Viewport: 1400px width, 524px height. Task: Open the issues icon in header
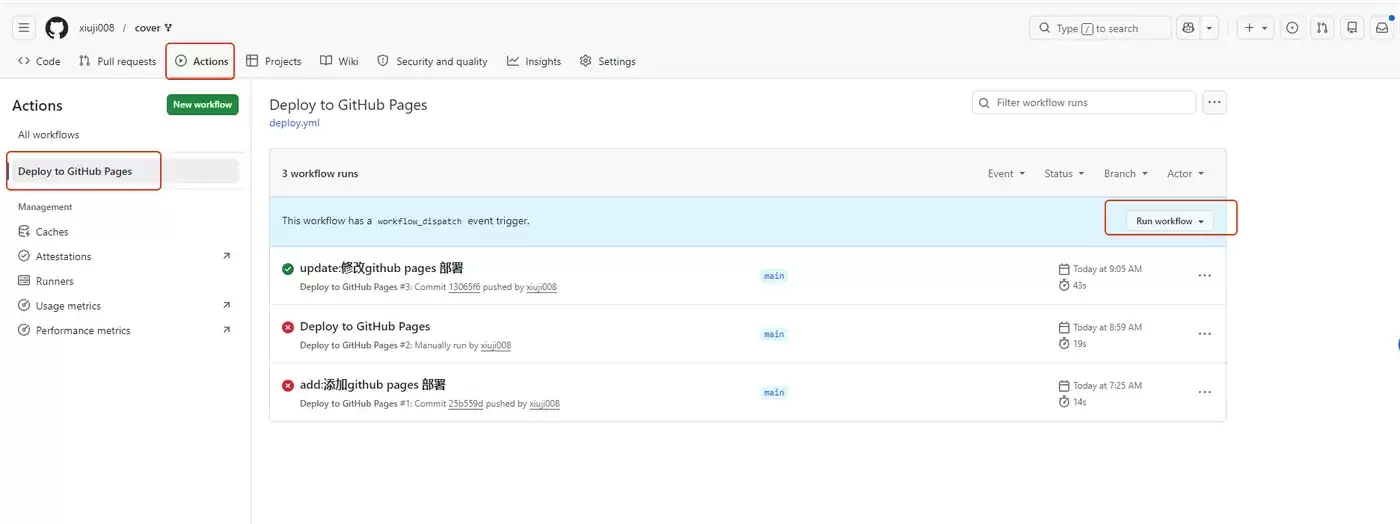[1292, 28]
